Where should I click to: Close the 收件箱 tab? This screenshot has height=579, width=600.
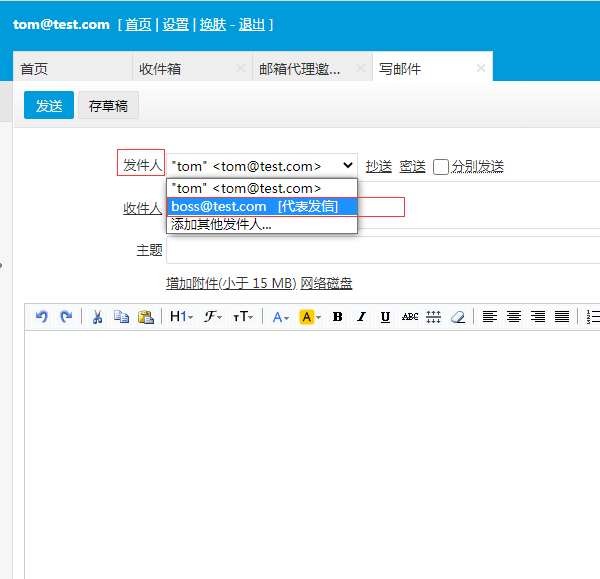coord(241,69)
